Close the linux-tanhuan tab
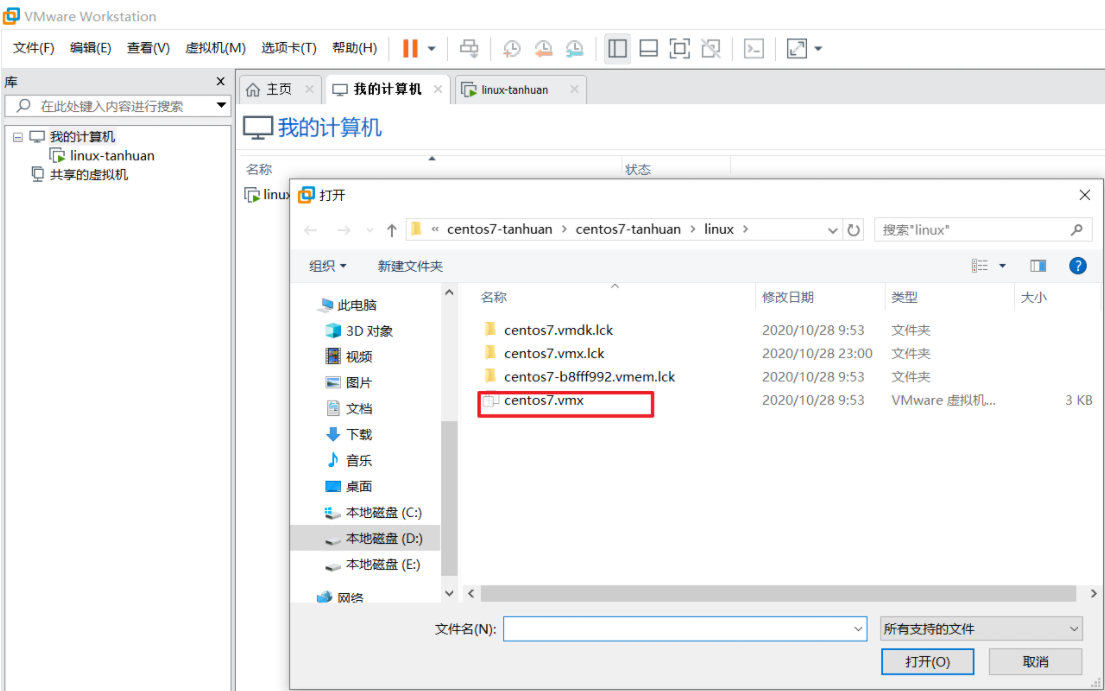1105x691 pixels. pos(574,89)
